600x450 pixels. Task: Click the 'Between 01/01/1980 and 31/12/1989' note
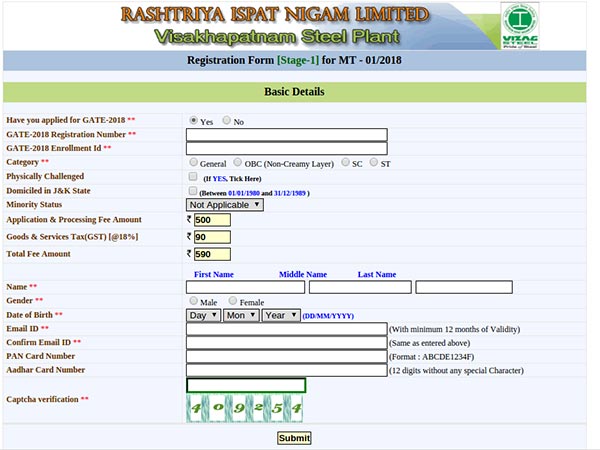pyautogui.click(x=254, y=193)
